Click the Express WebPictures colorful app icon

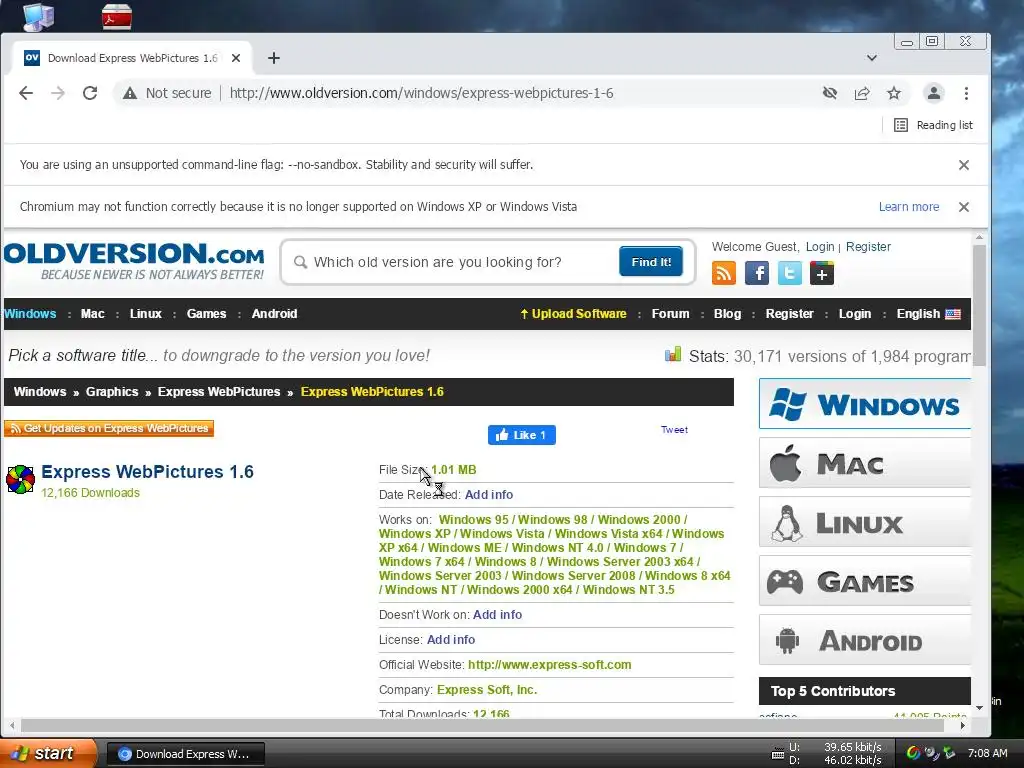coord(20,479)
